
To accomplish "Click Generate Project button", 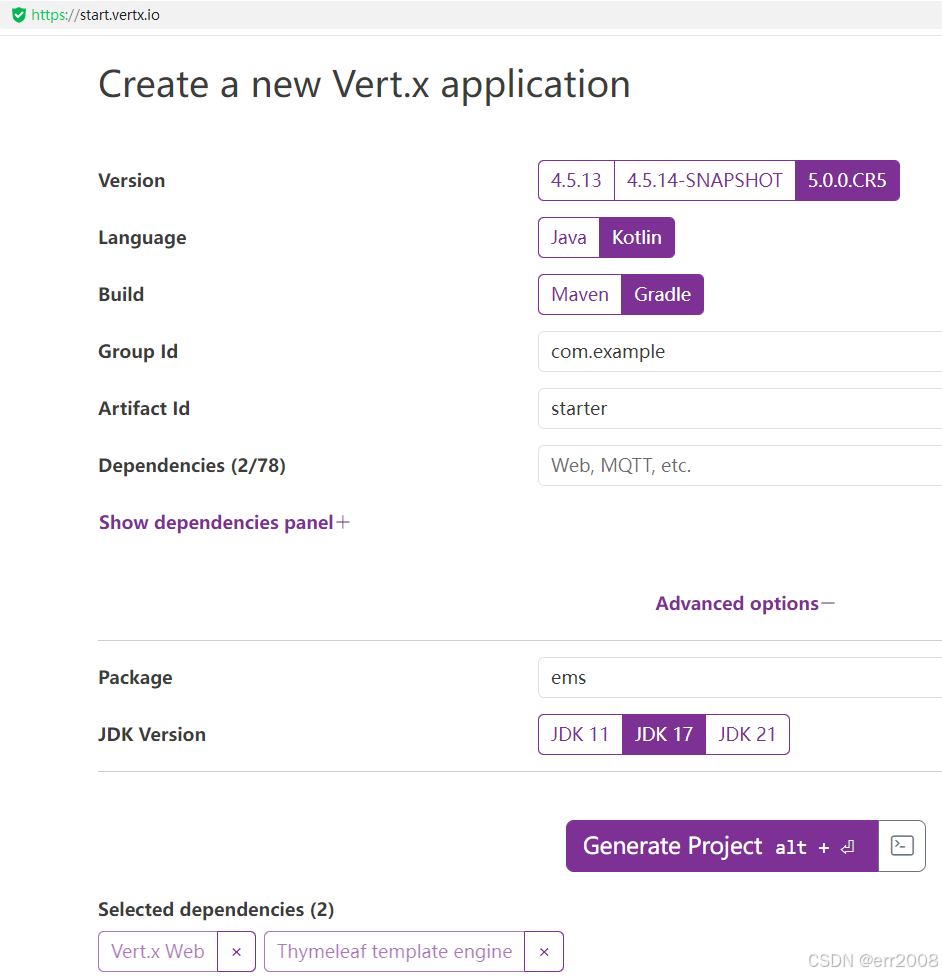I will pos(722,845).
